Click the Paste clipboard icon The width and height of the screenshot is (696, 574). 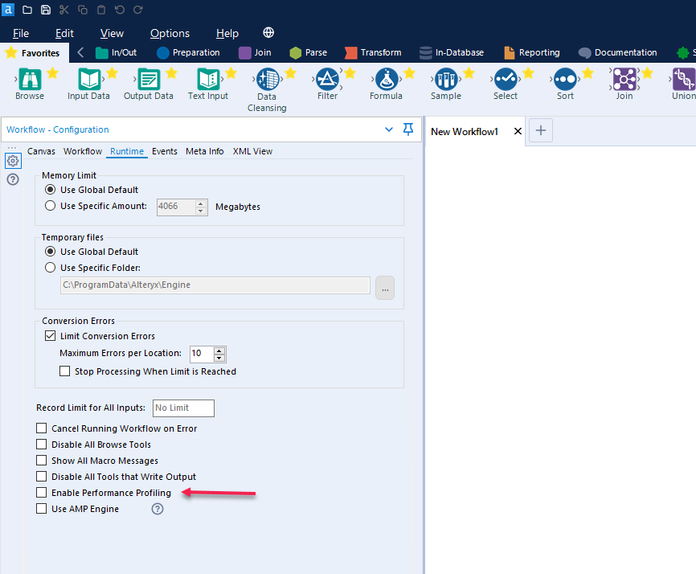(x=101, y=10)
